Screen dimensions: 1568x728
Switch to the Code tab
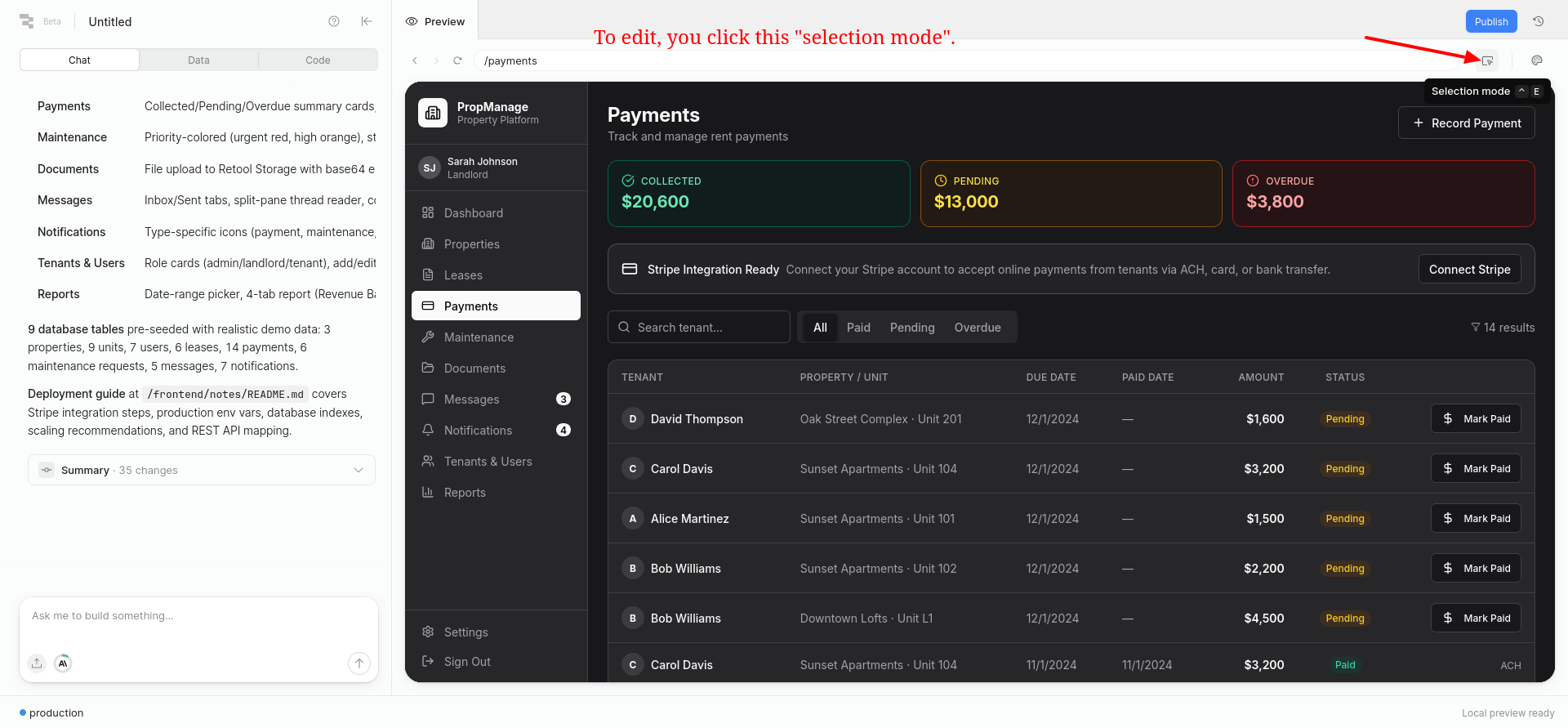(x=318, y=60)
